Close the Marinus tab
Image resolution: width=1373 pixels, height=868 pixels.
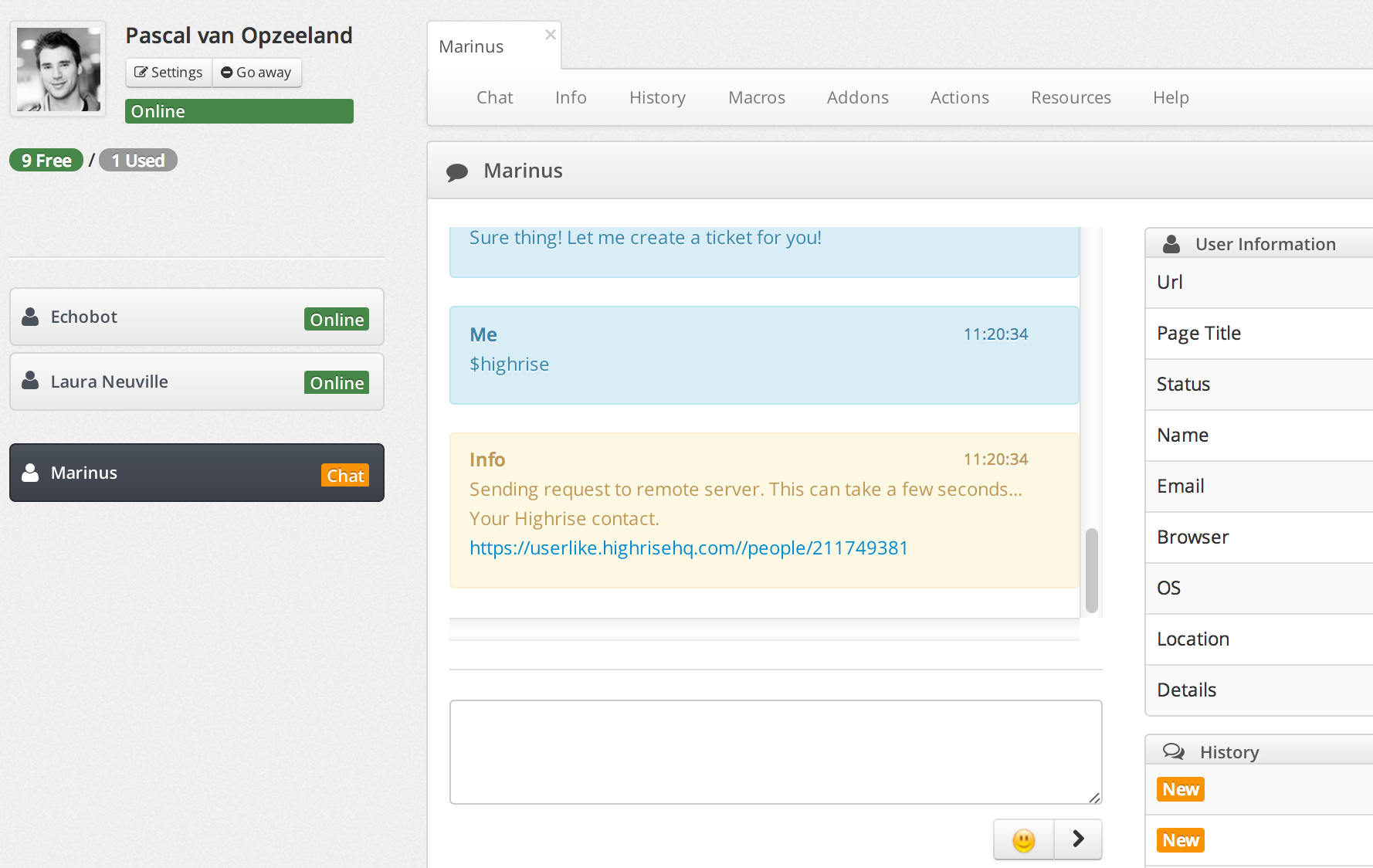551,35
